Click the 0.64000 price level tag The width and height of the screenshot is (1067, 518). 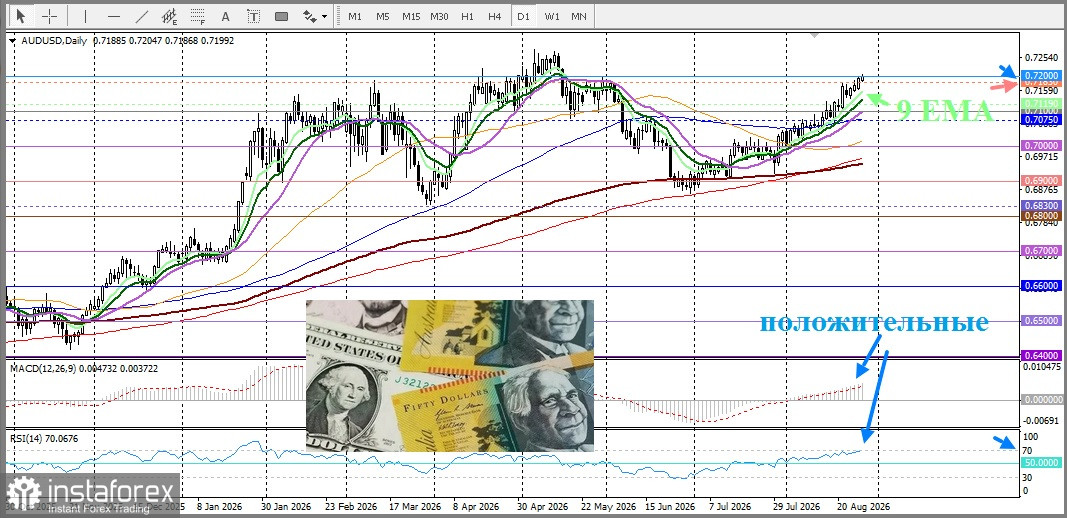(1041, 355)
